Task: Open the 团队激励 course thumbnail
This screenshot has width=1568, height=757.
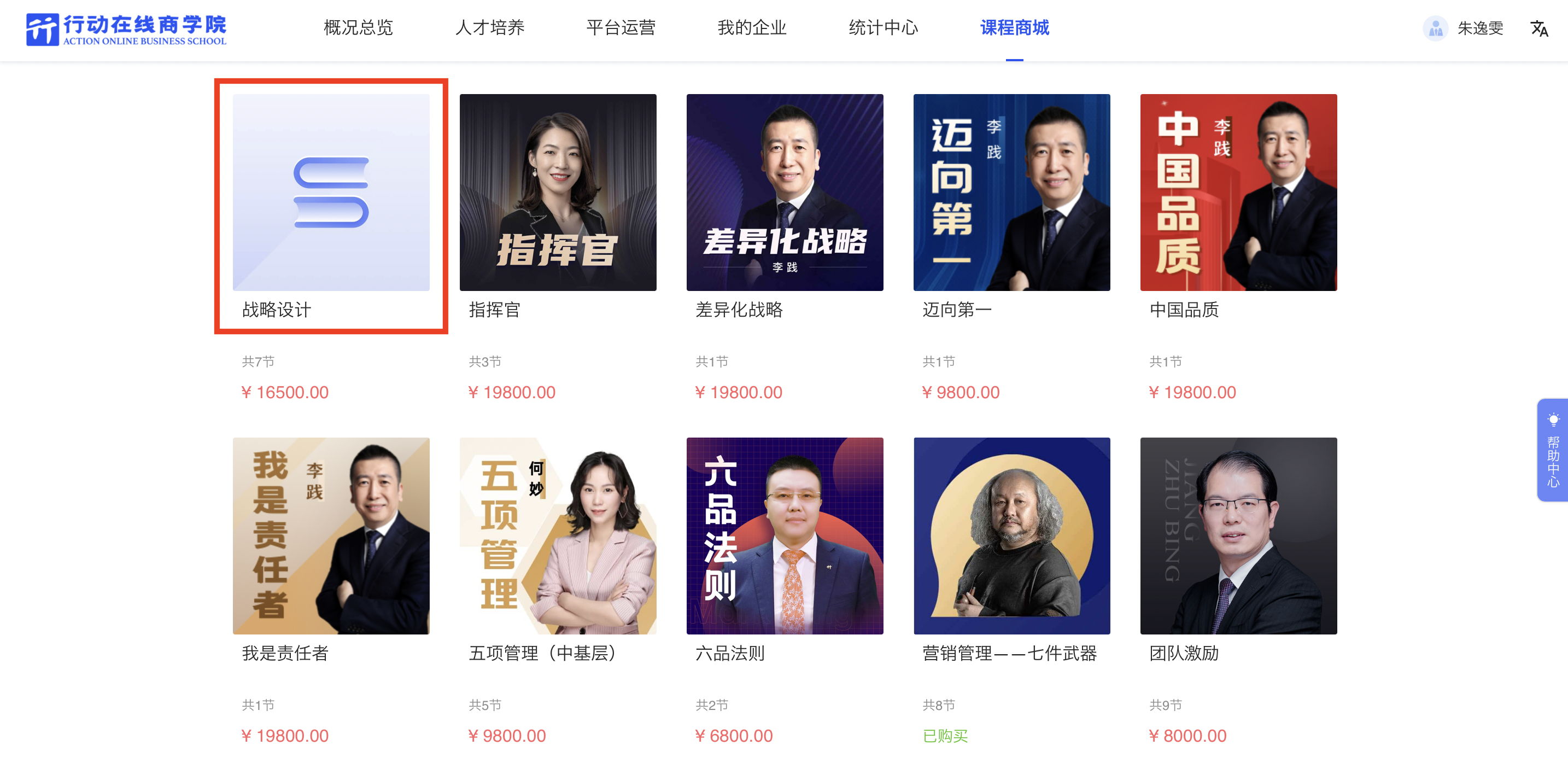Action: click(1239, 536)
